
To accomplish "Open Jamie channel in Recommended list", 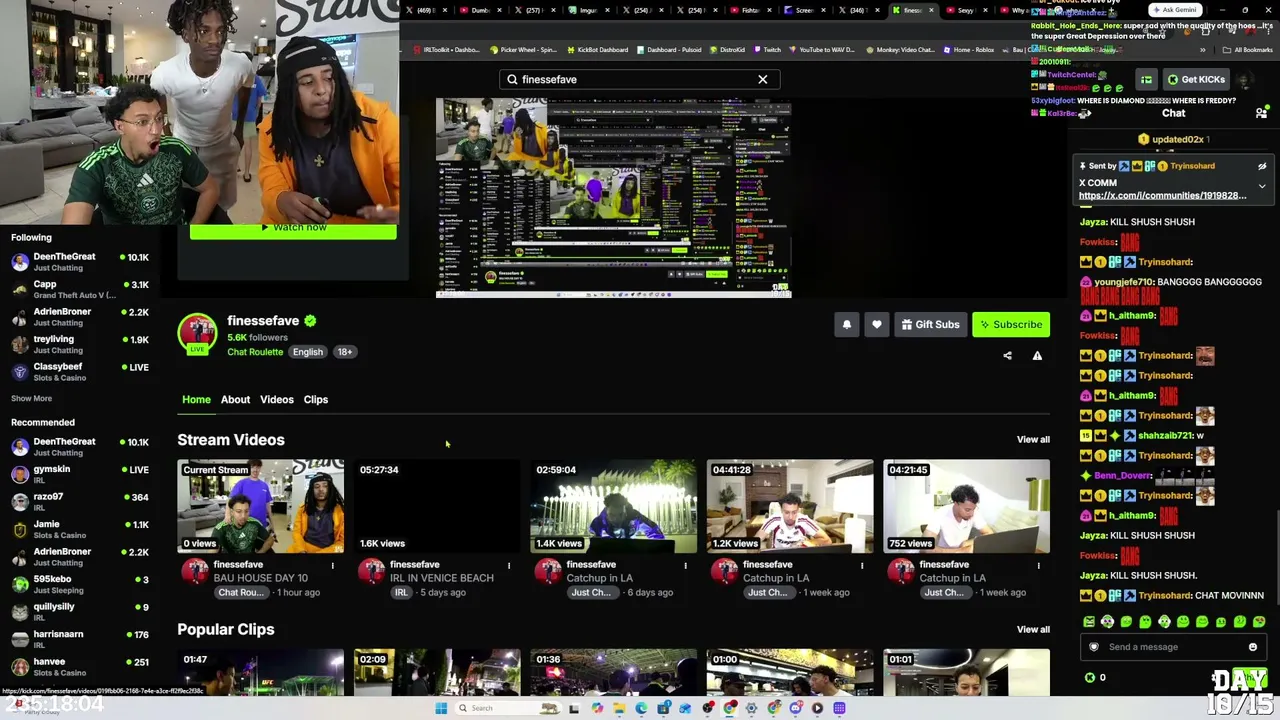I will [x=80, y=529].
